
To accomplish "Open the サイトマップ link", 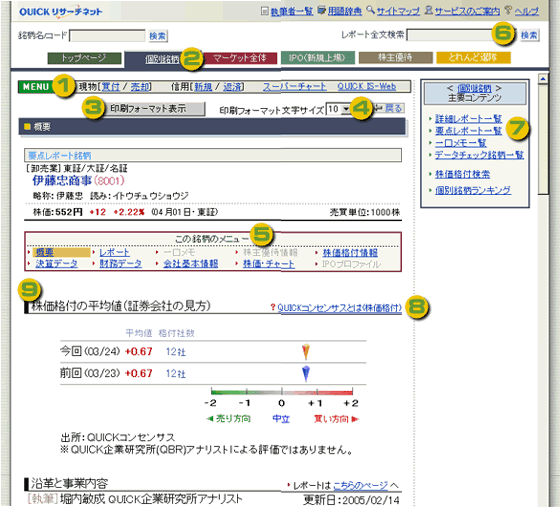I will tap(398, 11).
